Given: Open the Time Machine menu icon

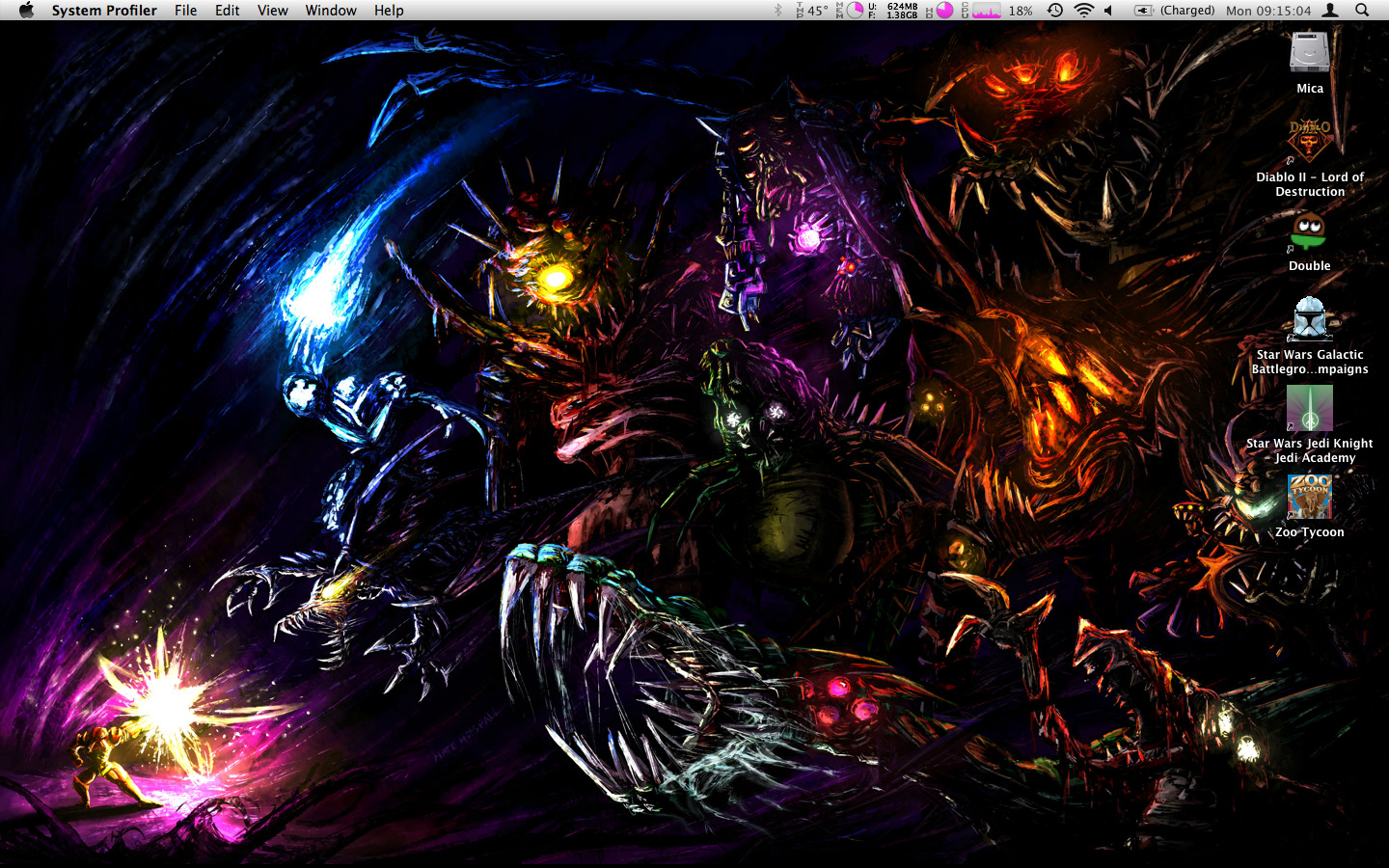Looking at the screenshot, I should (1055, 11).
